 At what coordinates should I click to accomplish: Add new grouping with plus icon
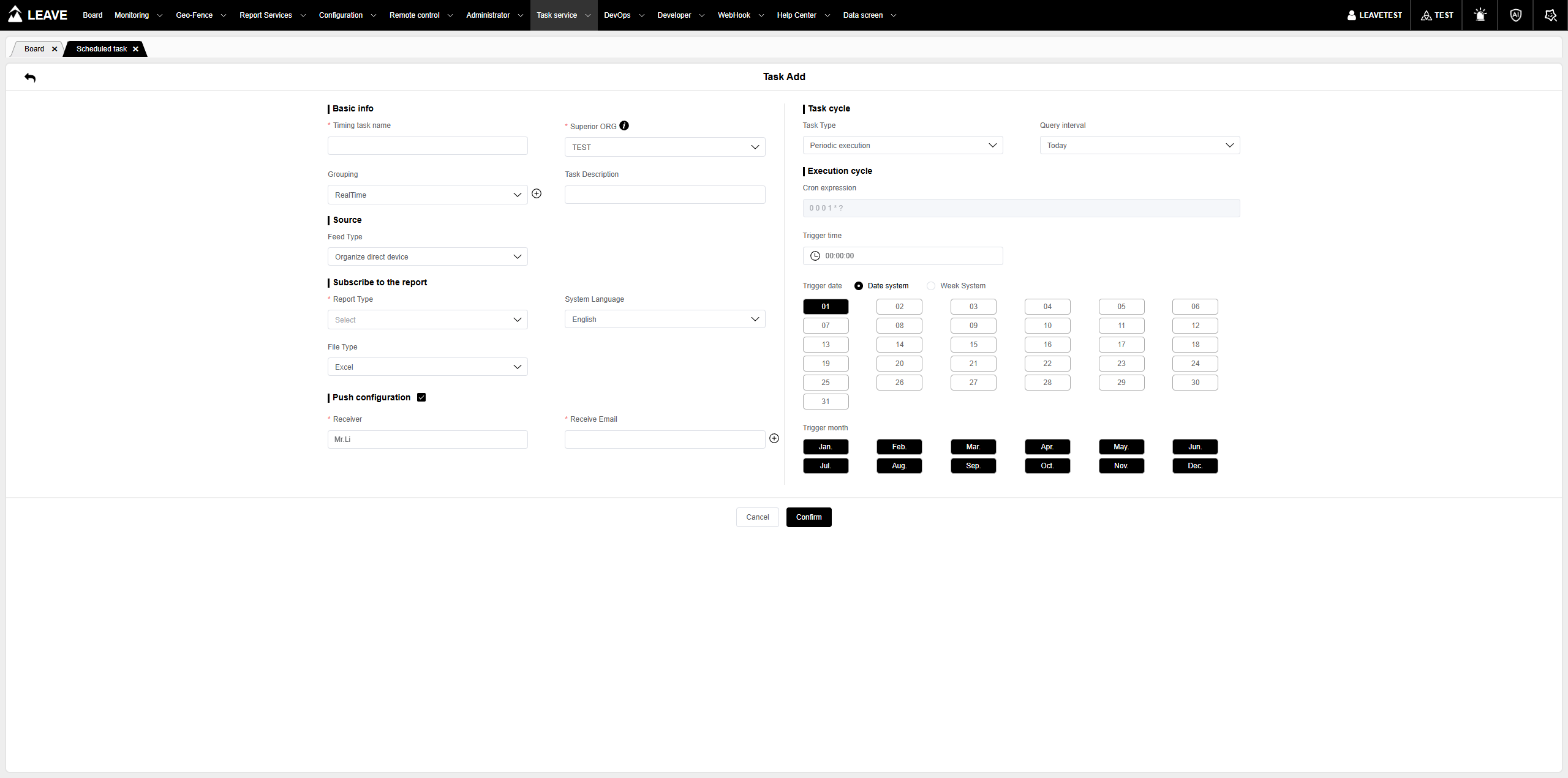[537, 193]
